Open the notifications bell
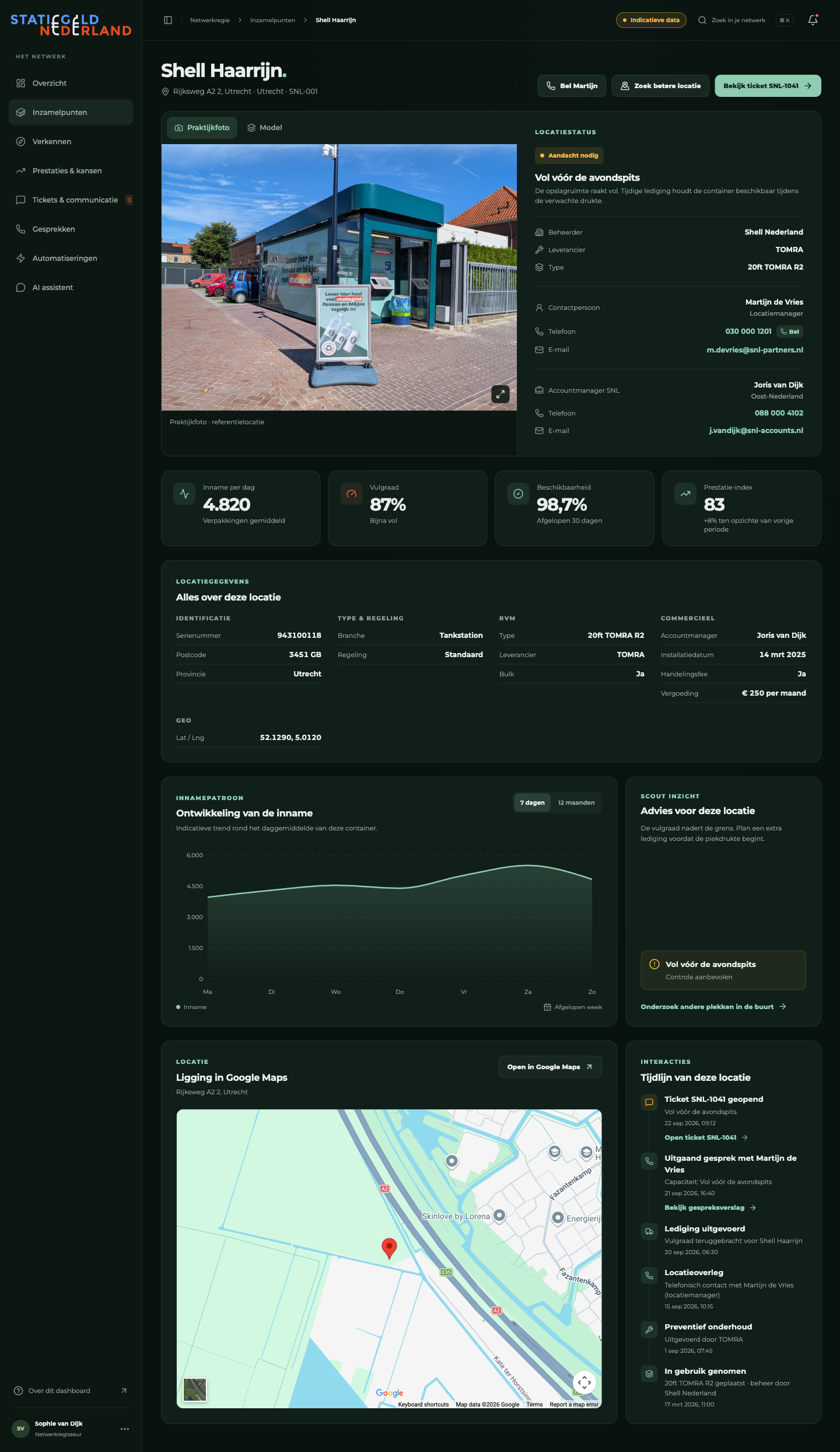Viewport: 840px width, 1452px height. click(813, 20)
